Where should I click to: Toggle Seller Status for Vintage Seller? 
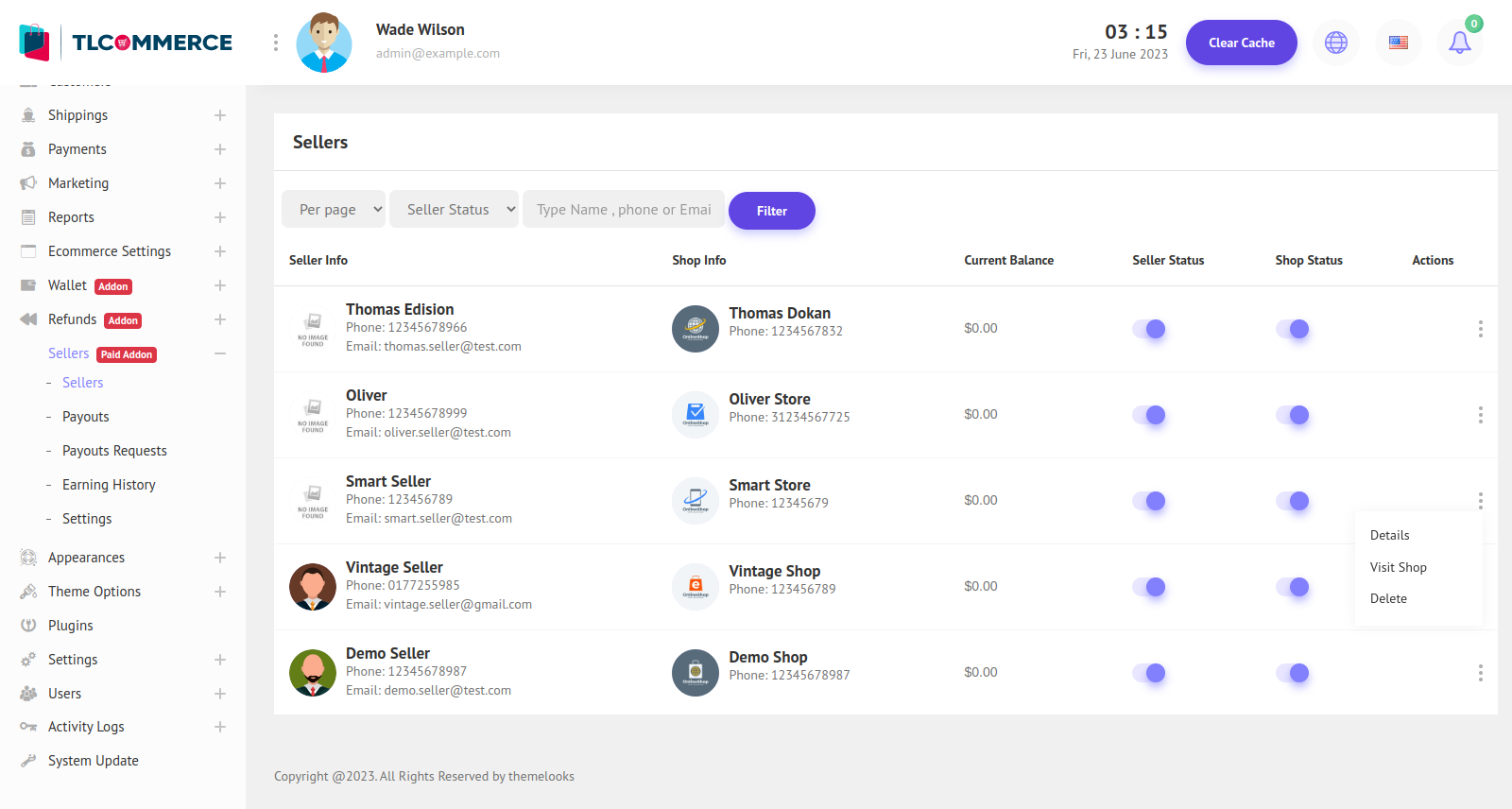pos(1149,587)
